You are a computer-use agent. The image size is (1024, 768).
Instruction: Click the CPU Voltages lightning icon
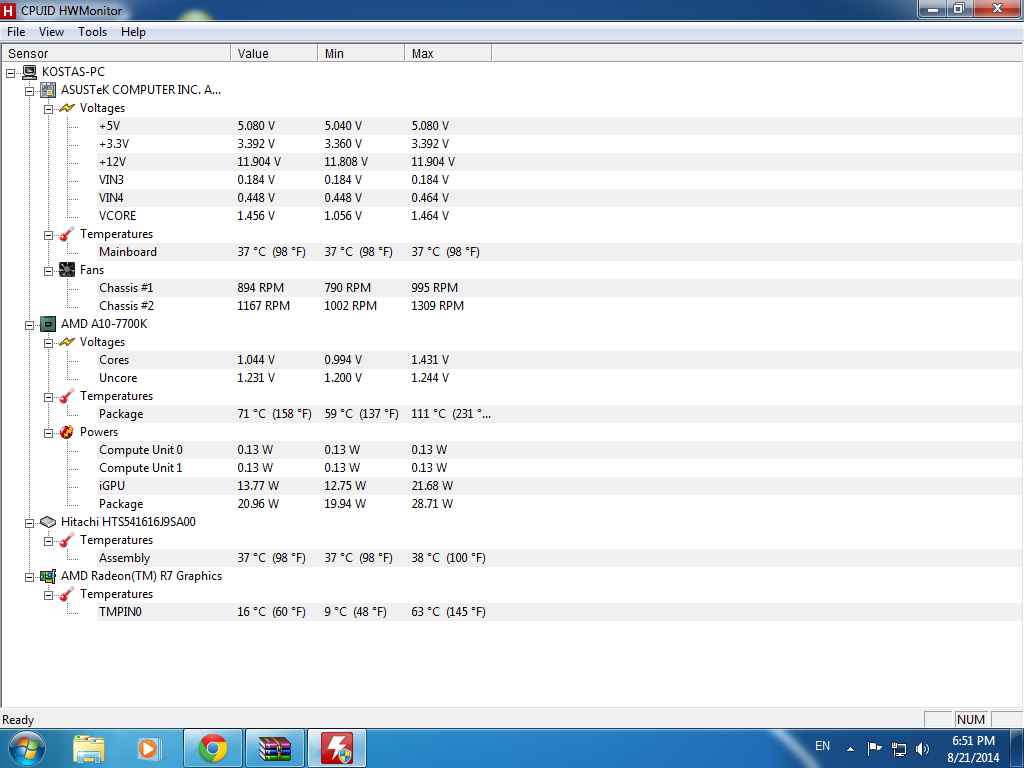(x=67, y=342)
